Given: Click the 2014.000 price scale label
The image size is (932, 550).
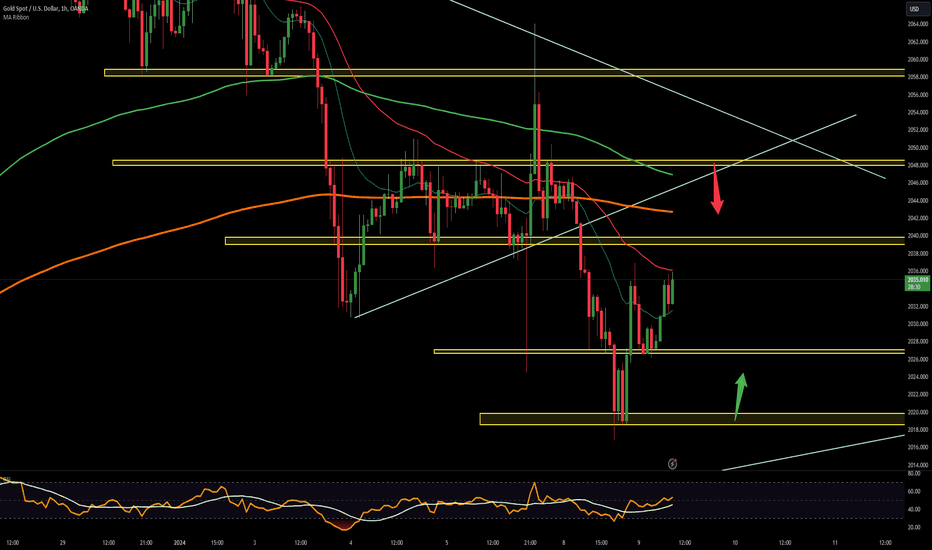Looking at the screenshot, I should pyautogui.click(x=918, y=465).
